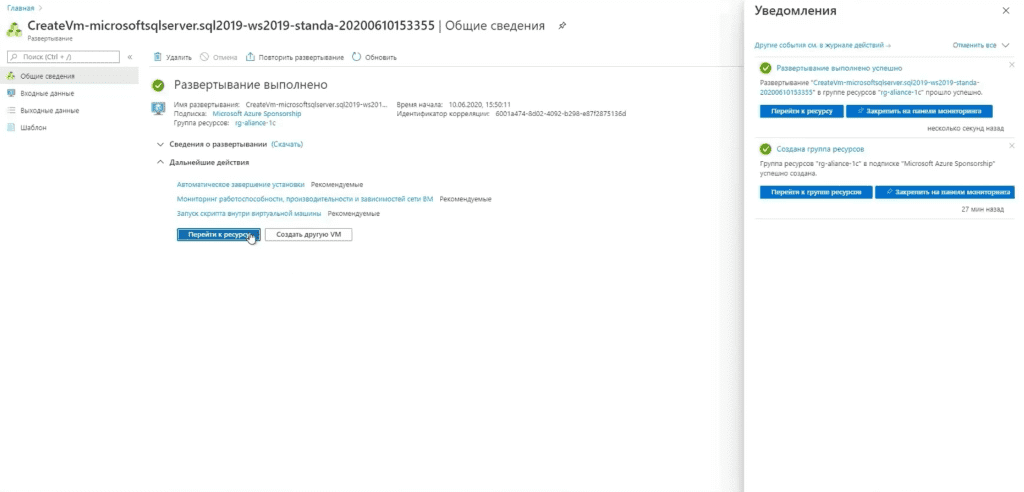Click green check by Развертывание выполнено heading
This screenshot has width=1024, height=492.
tap(157, 86)
